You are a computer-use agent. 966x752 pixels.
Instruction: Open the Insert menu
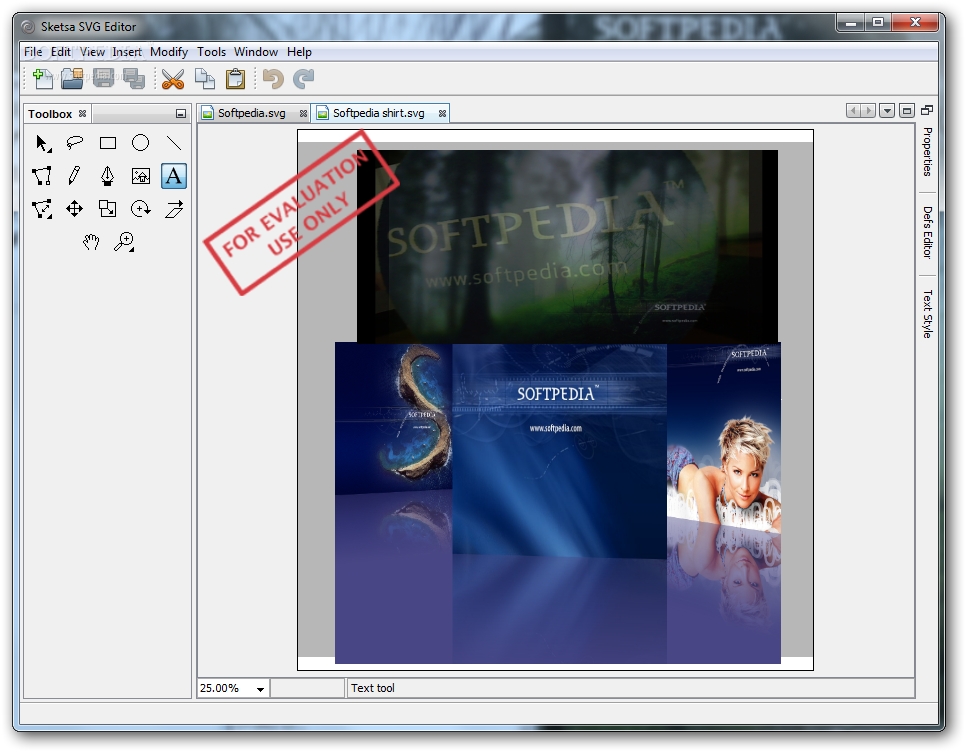127,52
